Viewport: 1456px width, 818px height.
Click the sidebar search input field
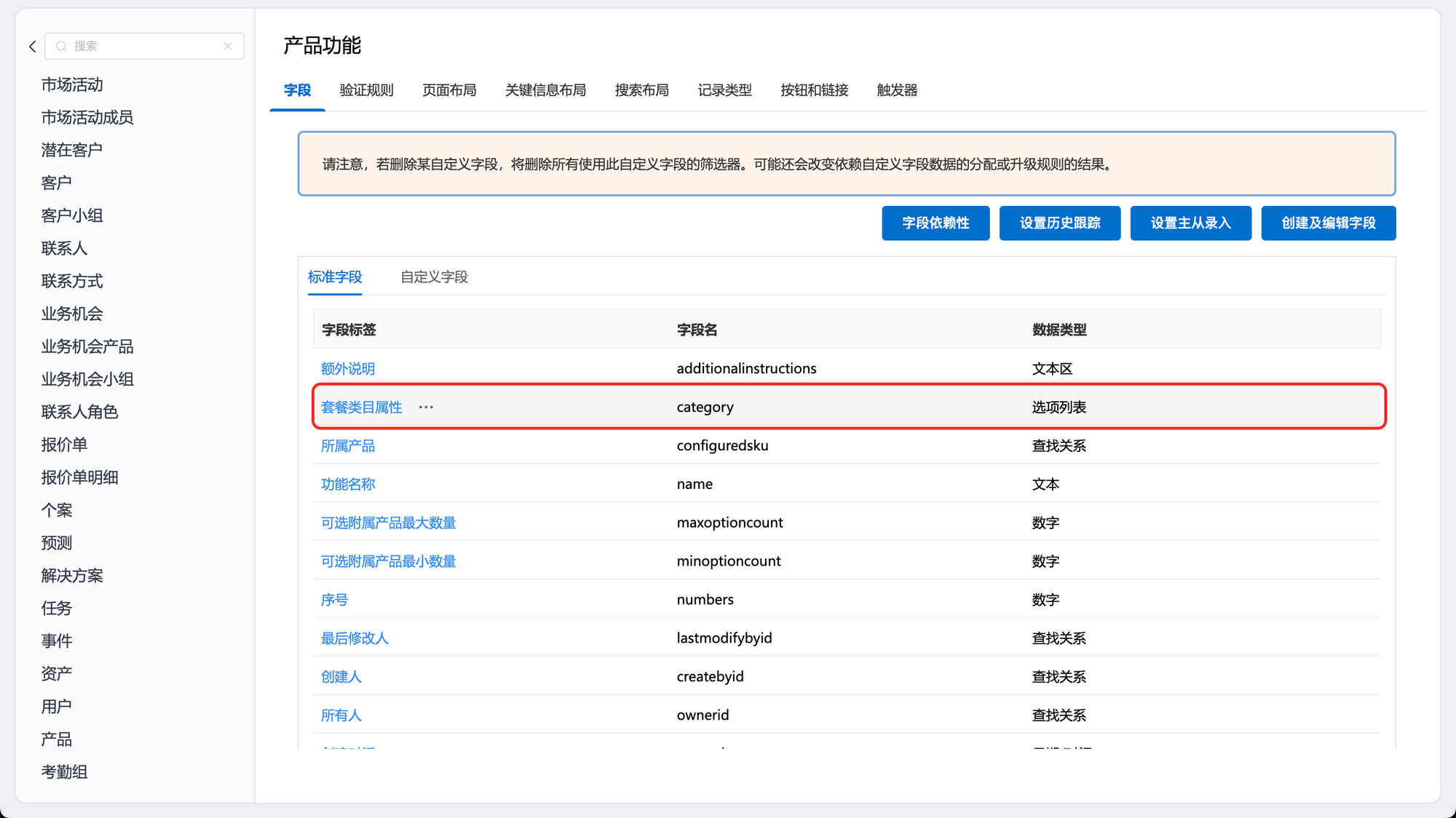pos(146,46)
